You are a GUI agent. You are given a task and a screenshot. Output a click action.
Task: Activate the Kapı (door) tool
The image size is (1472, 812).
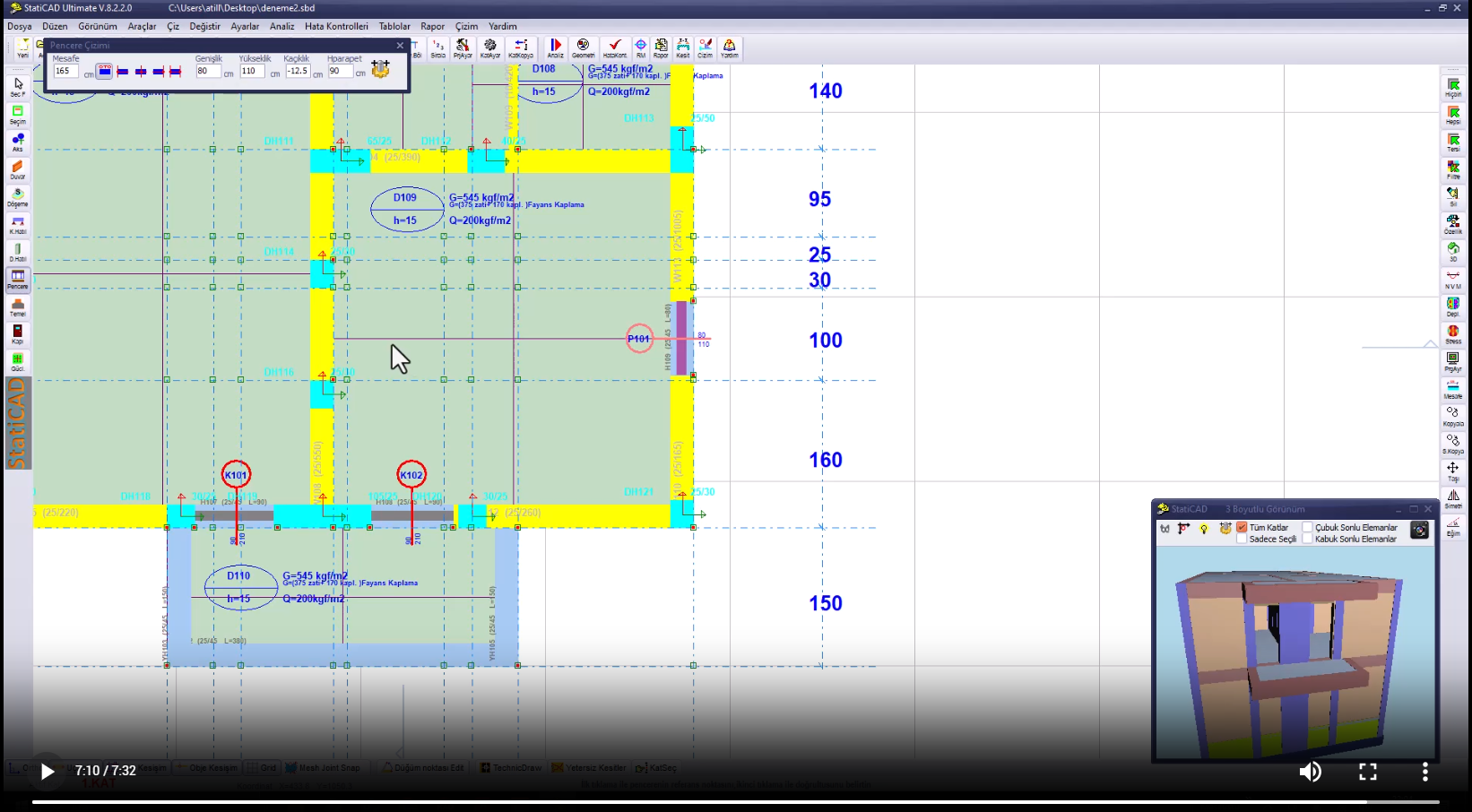(17, 333)
